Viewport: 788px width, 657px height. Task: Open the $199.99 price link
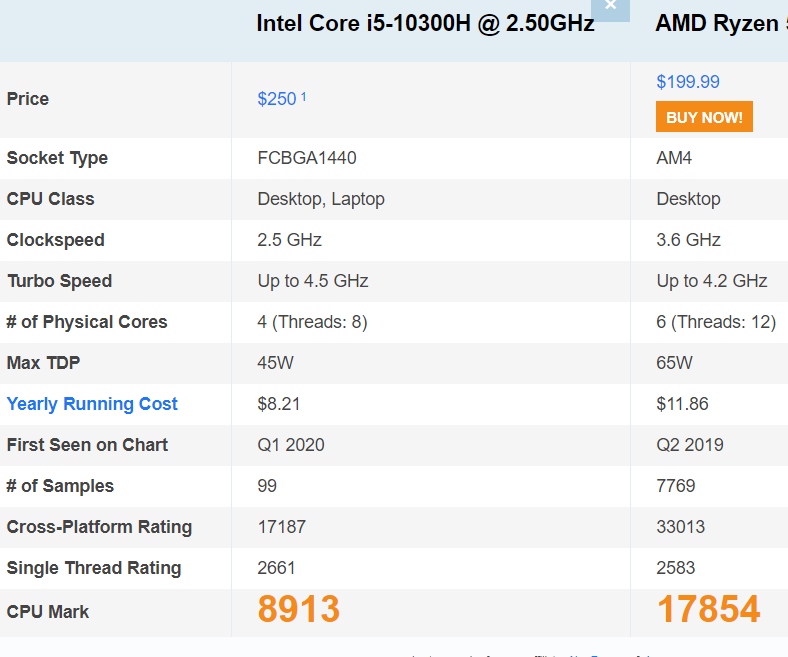688,82
